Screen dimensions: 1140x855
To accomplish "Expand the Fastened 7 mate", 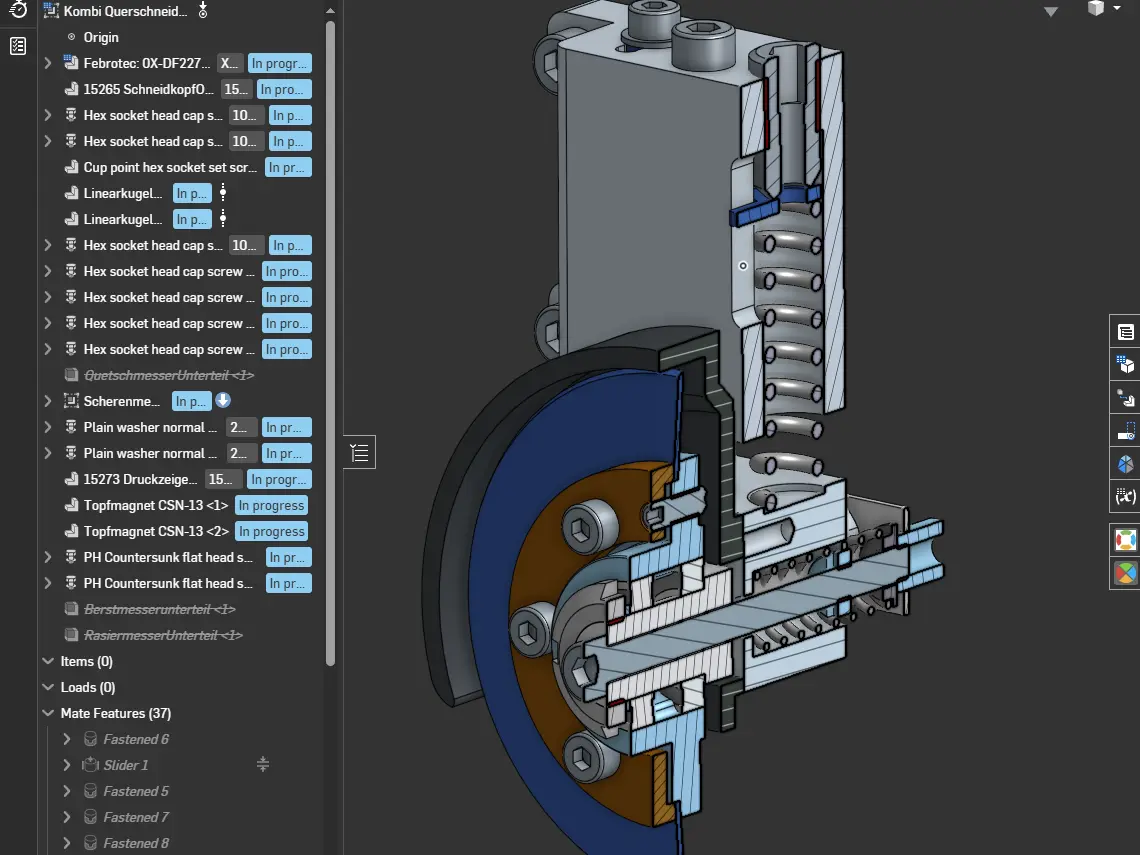I will 67,817.
